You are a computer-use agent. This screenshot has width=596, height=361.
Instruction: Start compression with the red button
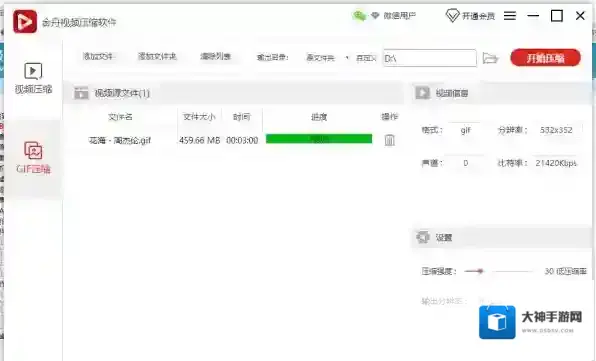click(x=545, y=58)
